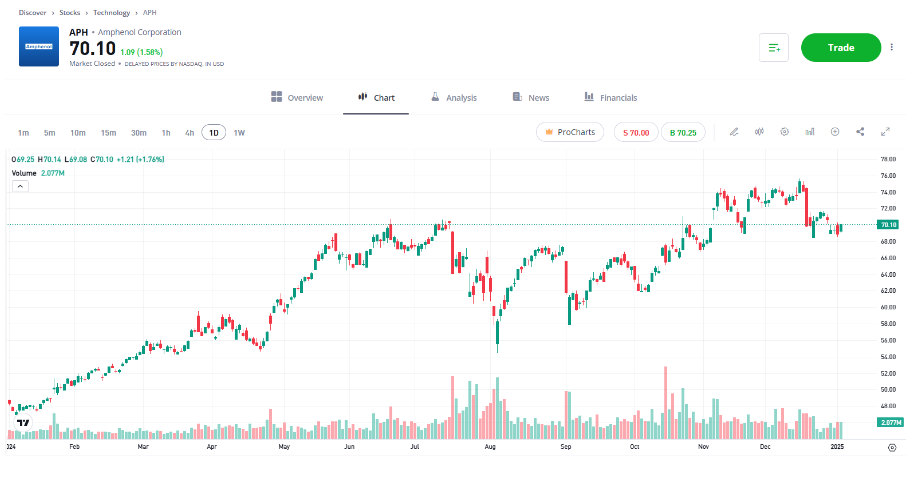Click the 2025 label on time axis

tap(837, 446)
